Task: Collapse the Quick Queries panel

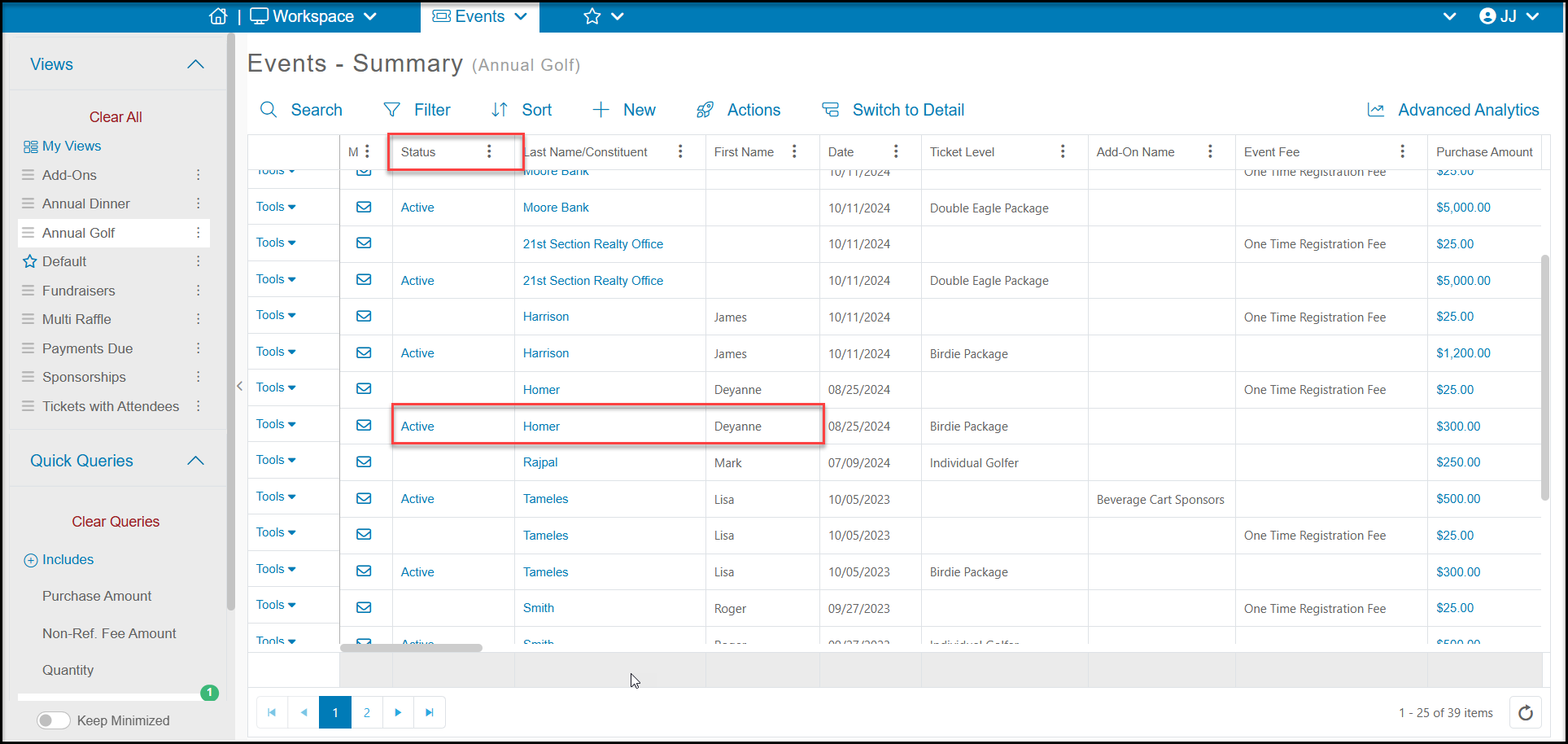Action: coord(195,461)
